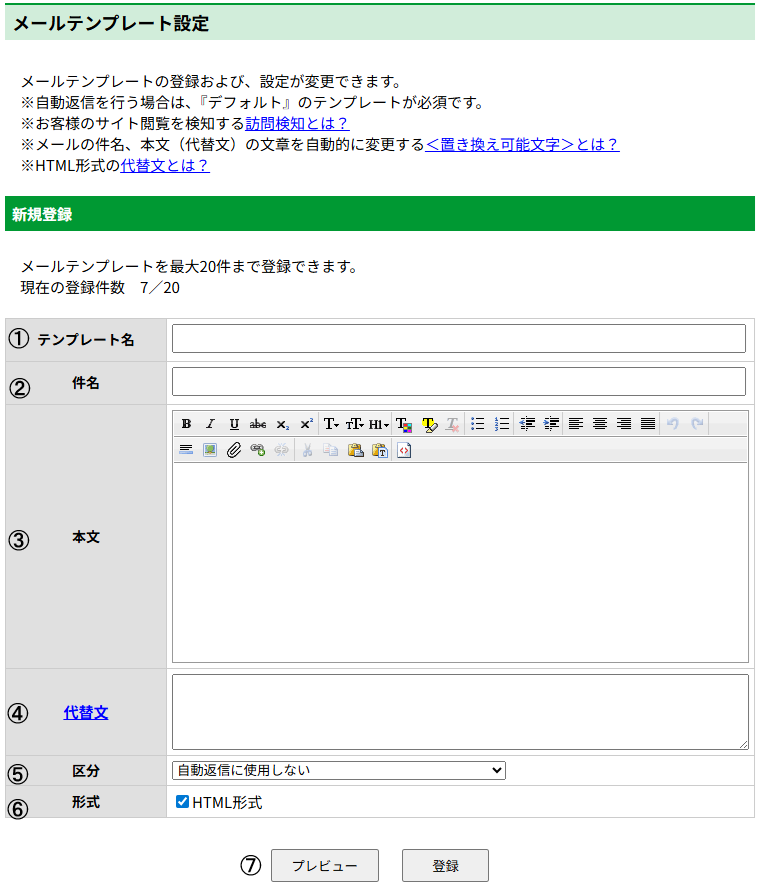Toggle bold formatting in the editor
This screenshot has height=891, width=762.
pyautogui.click(x=186, y=424)
